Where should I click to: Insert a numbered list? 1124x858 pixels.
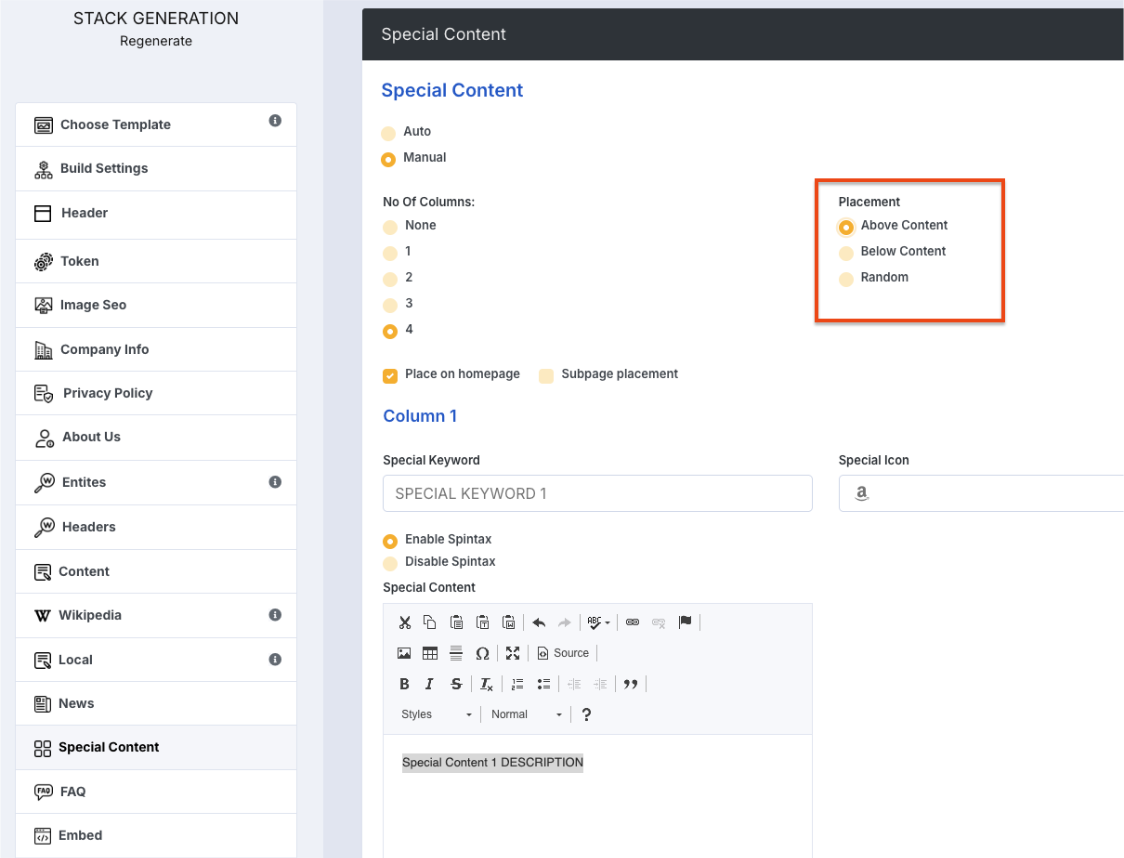[518, 684]
